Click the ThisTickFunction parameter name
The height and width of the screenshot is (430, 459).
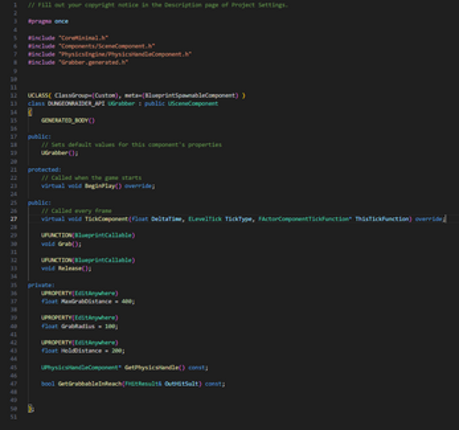point(382,219)
